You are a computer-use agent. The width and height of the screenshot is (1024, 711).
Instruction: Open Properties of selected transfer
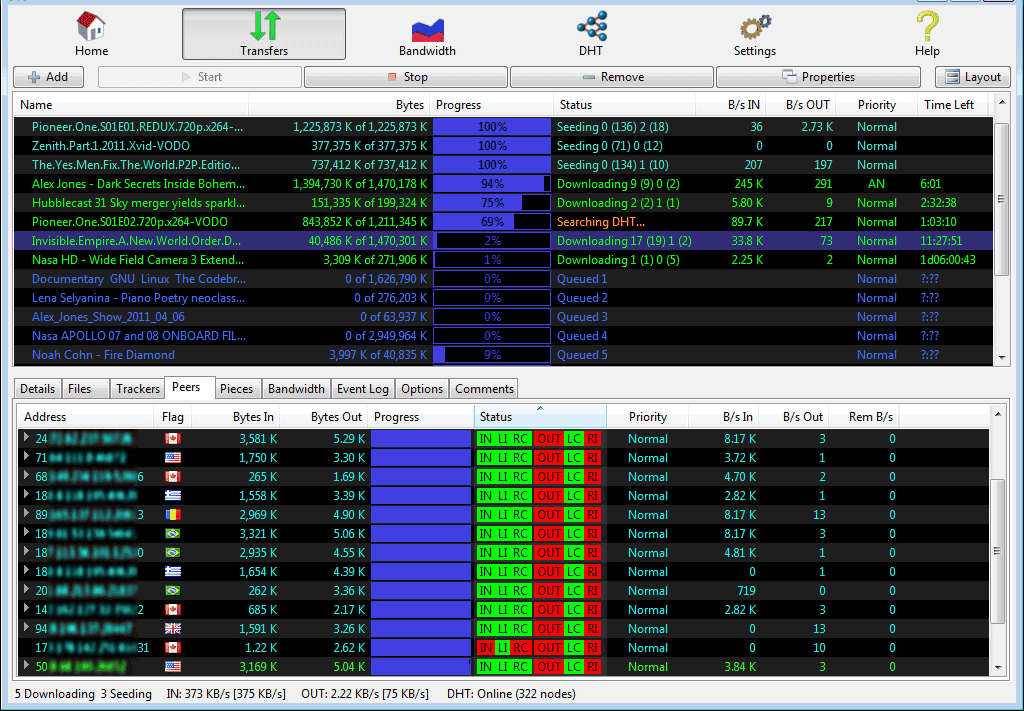[x=818, y=77]
